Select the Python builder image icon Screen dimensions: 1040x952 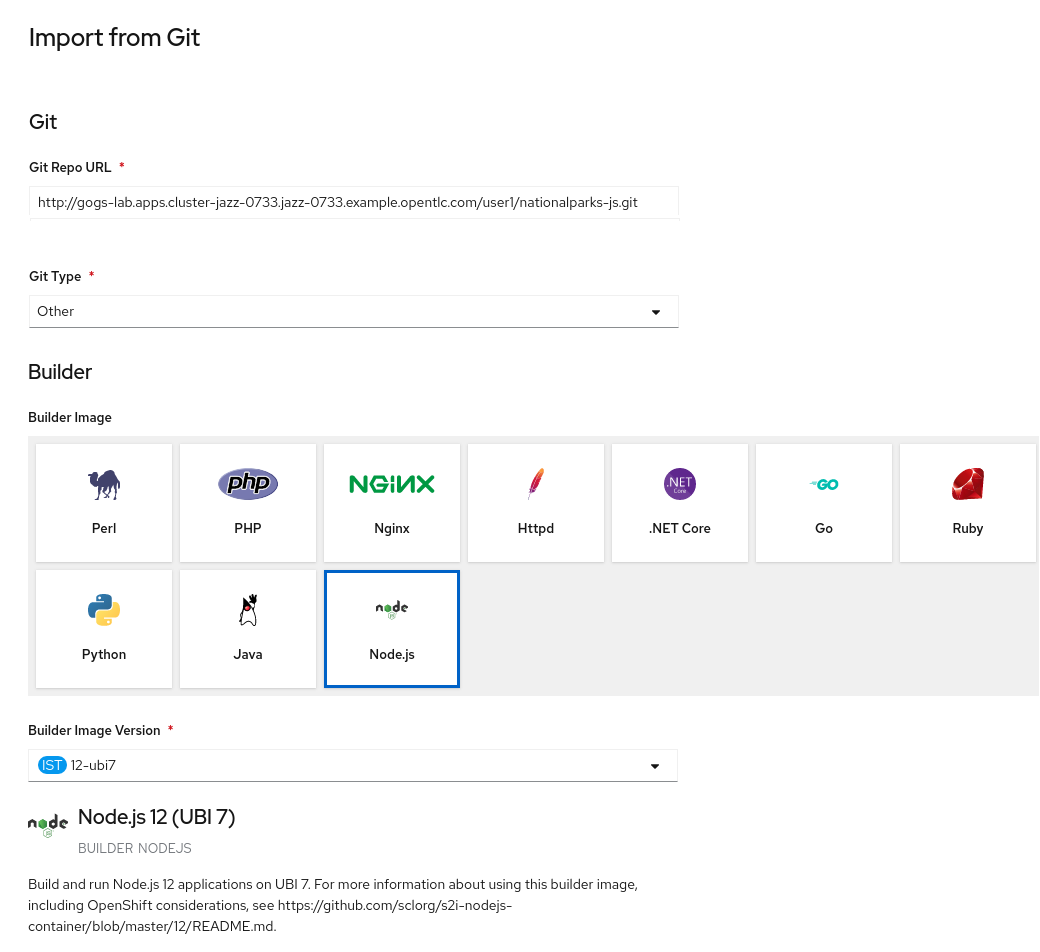104,610
